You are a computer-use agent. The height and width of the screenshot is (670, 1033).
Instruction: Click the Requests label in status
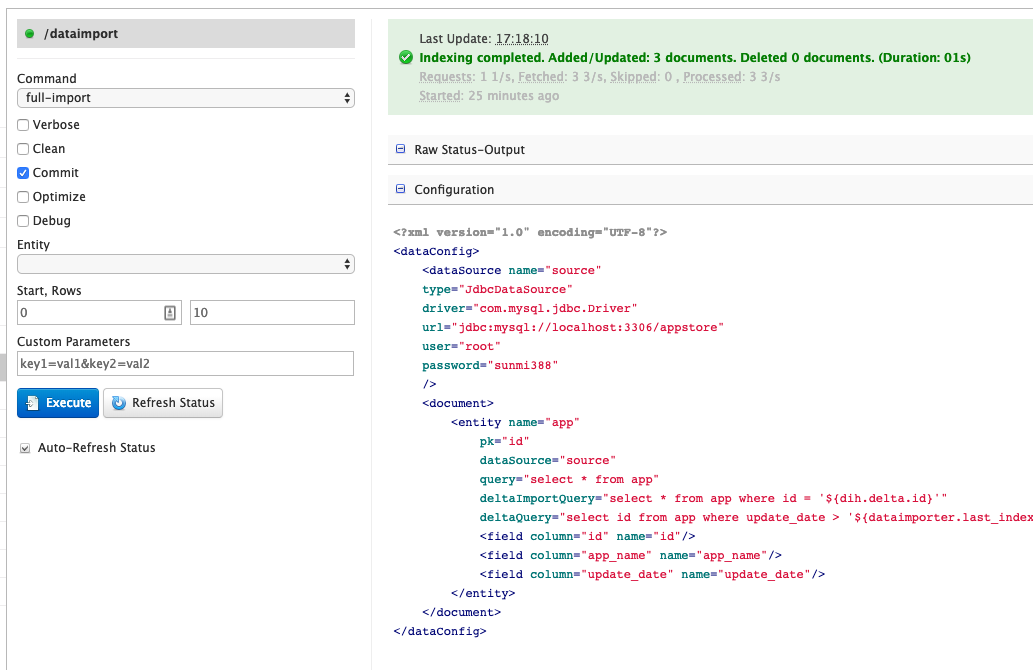pyautogui.click(x=446, y=77)
